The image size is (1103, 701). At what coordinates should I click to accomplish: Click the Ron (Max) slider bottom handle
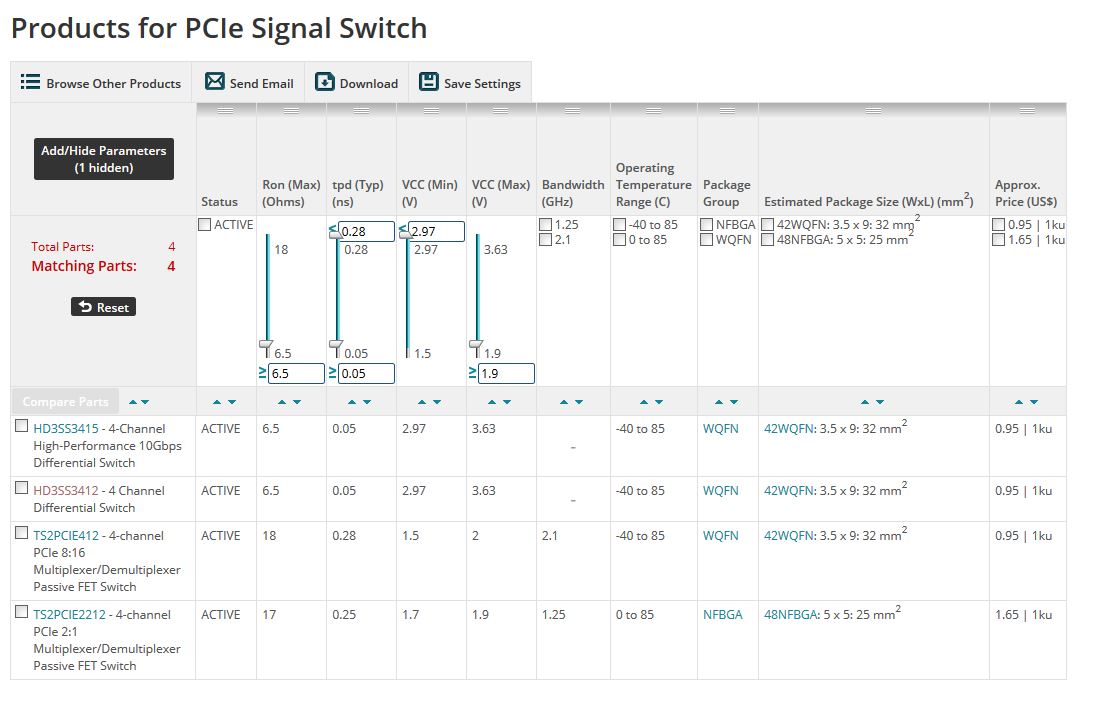266,347
